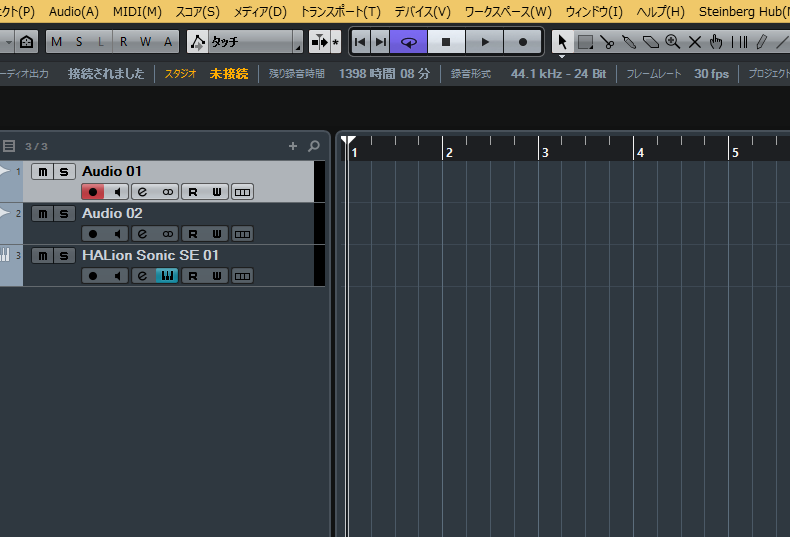Enable Read automation on Audio 01
Screen dimensions: 790x537
(x=192, y=192)
